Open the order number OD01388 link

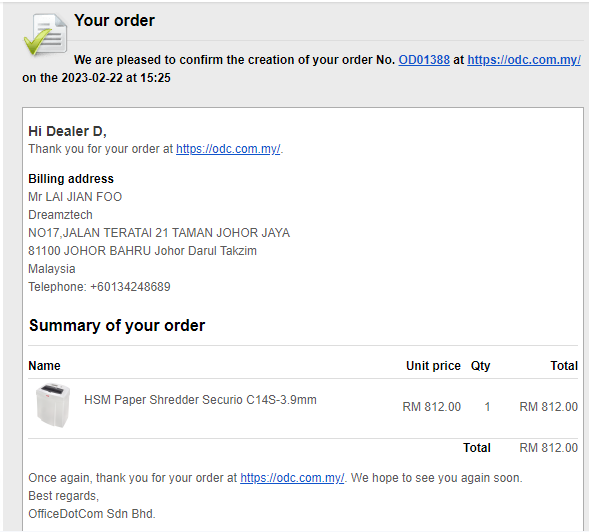click(x=424, y=60)
